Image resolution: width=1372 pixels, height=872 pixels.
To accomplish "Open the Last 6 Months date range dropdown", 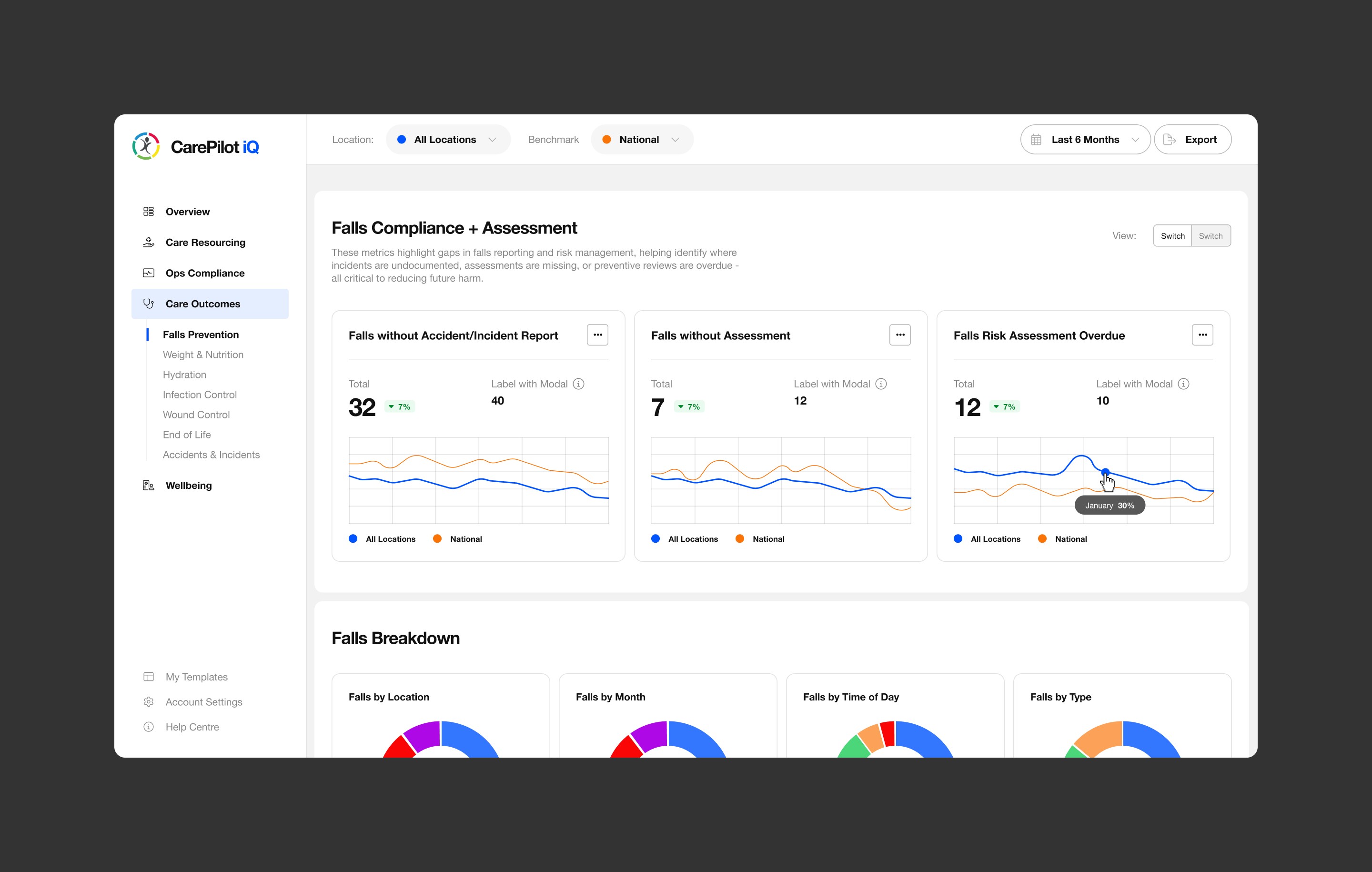I will tap(1085, 140).
